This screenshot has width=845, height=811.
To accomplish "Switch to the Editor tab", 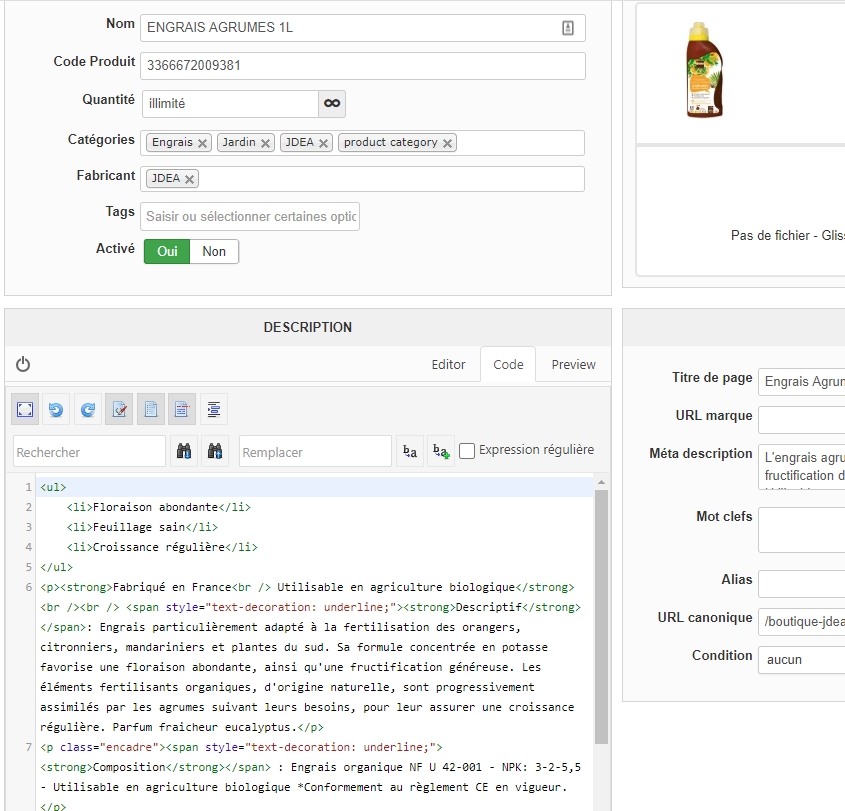I will pyautogui.click(x=448, y=365).
